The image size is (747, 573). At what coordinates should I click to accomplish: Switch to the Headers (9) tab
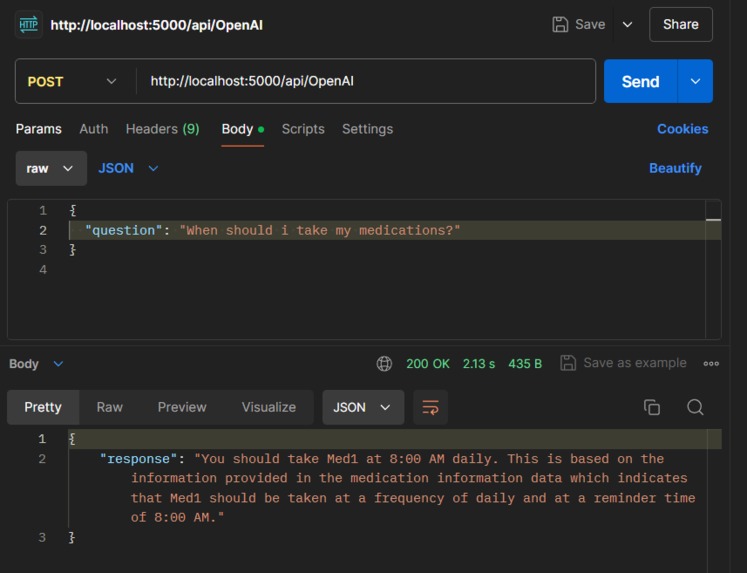(162, 129)
